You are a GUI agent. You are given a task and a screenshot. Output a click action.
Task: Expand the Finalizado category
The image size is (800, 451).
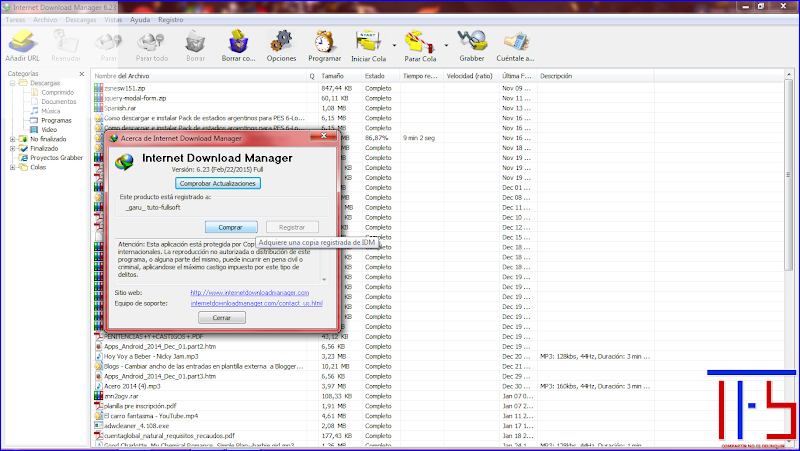[12, 148]
